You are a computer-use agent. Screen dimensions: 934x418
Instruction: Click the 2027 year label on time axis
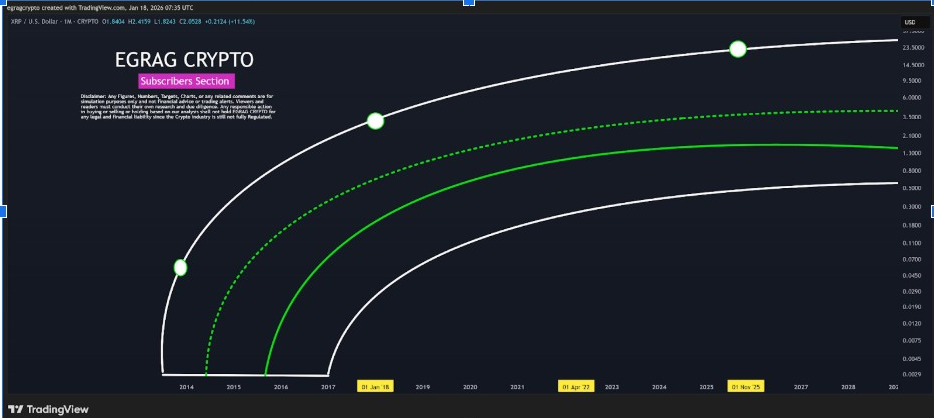801,387
